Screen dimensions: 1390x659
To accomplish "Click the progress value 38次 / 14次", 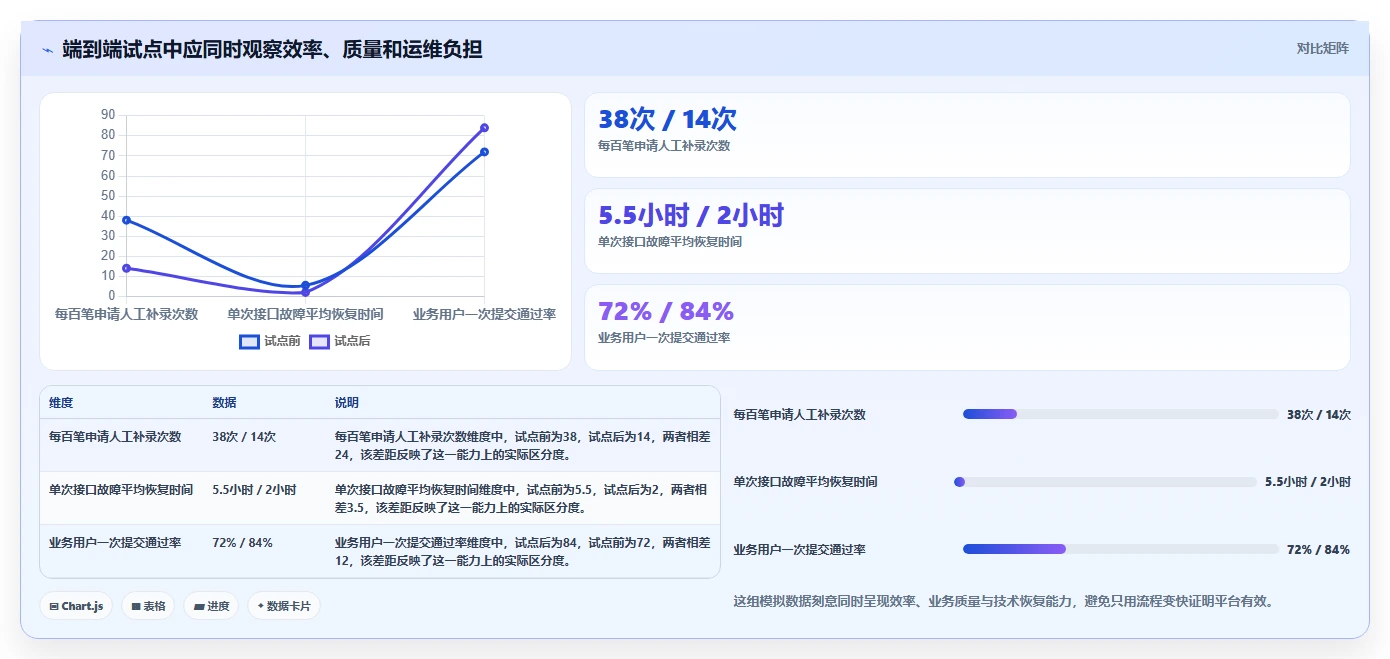I will [x=1319, y=414].
